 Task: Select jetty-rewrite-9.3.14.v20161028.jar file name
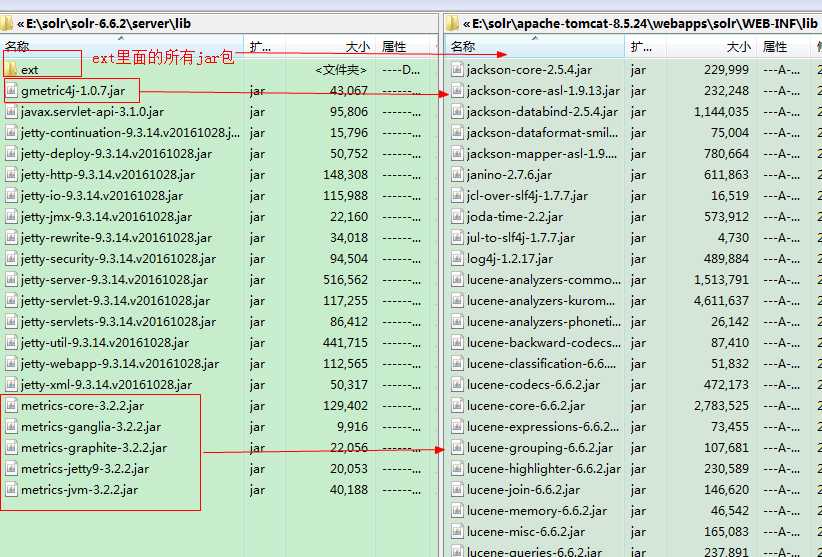click(x=116, y=237)
